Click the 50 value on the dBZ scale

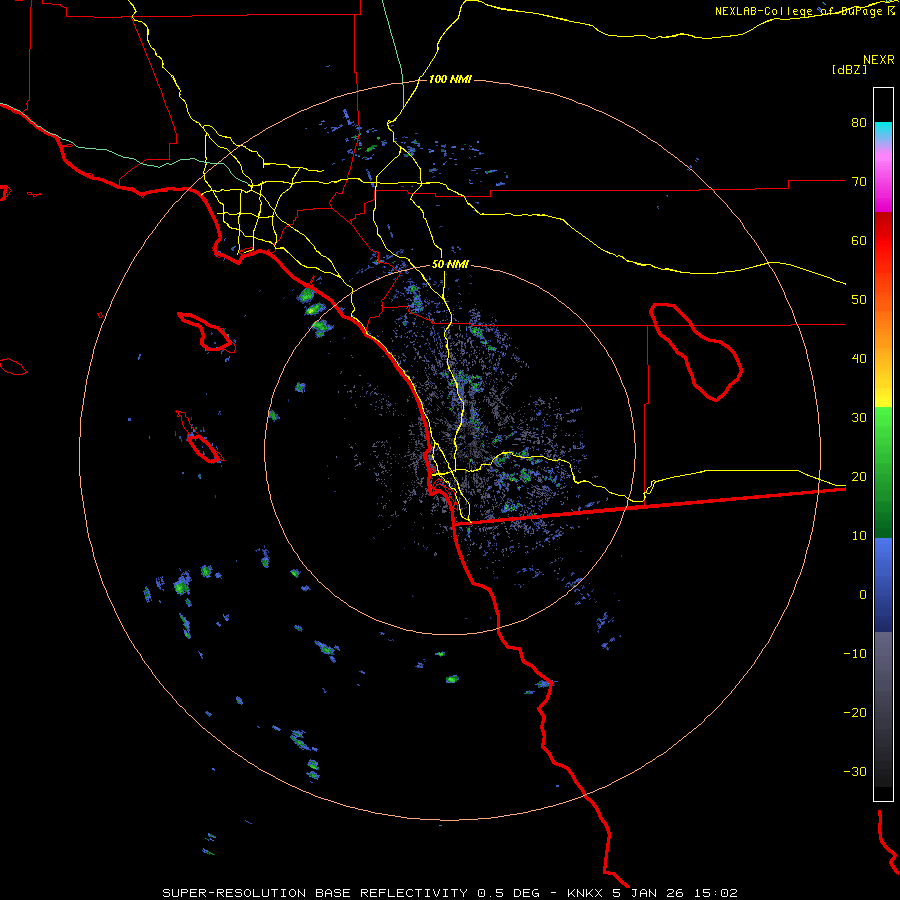click(x=859, y=300)
